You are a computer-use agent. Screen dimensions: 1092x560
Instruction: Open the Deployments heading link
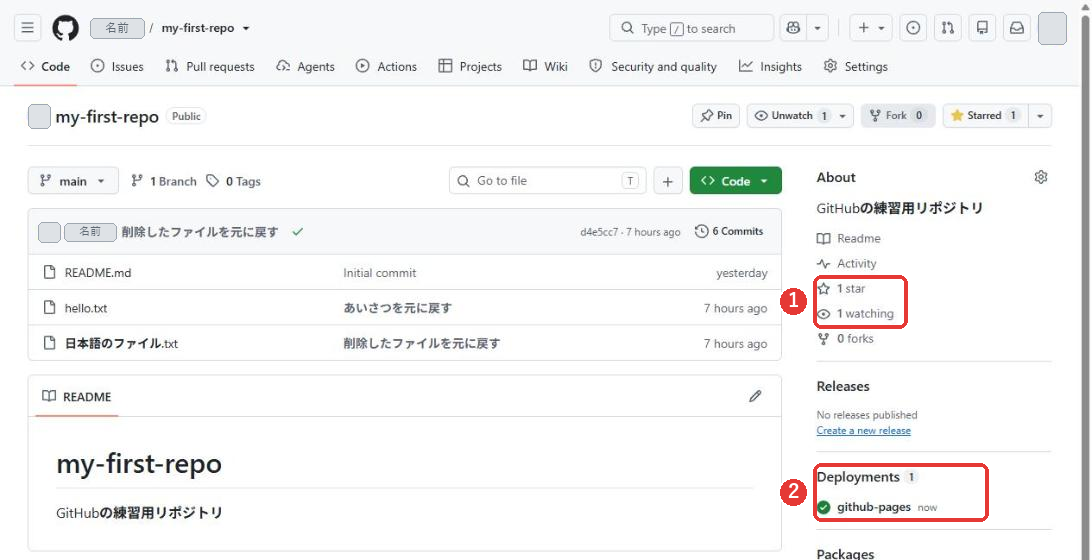[x=858, y=477]
